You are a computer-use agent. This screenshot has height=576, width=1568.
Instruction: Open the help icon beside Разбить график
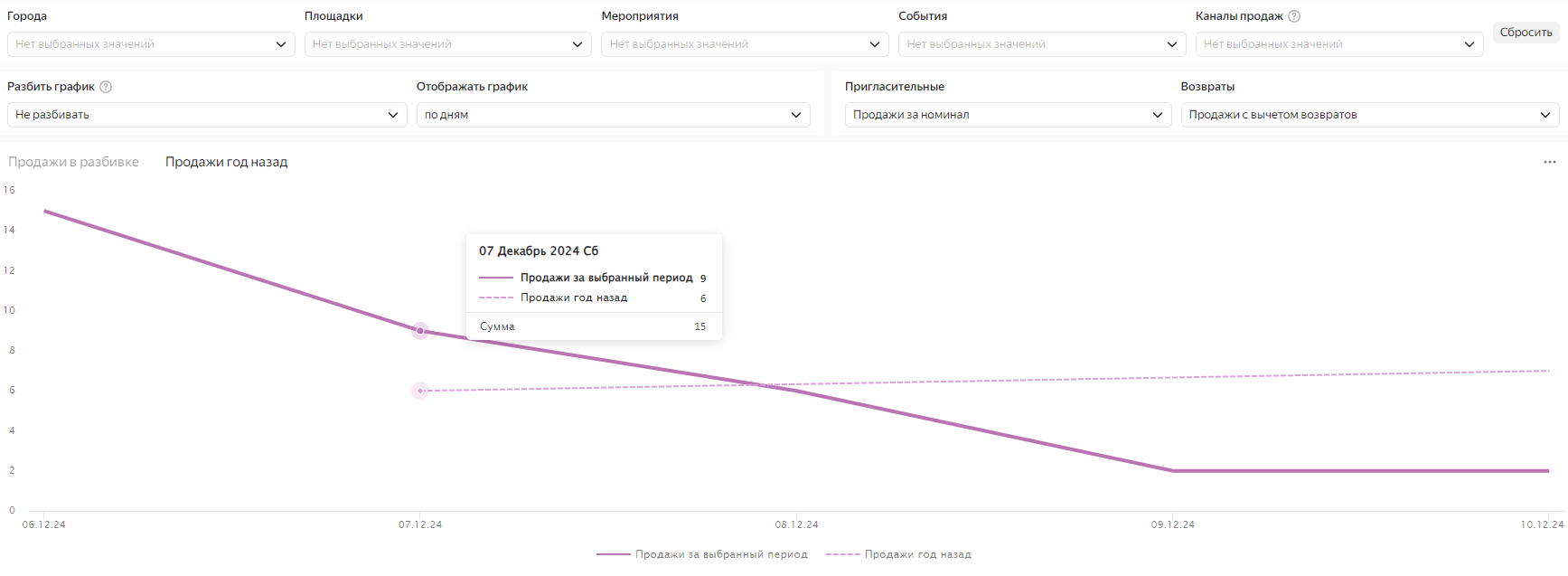pos(106,87)
